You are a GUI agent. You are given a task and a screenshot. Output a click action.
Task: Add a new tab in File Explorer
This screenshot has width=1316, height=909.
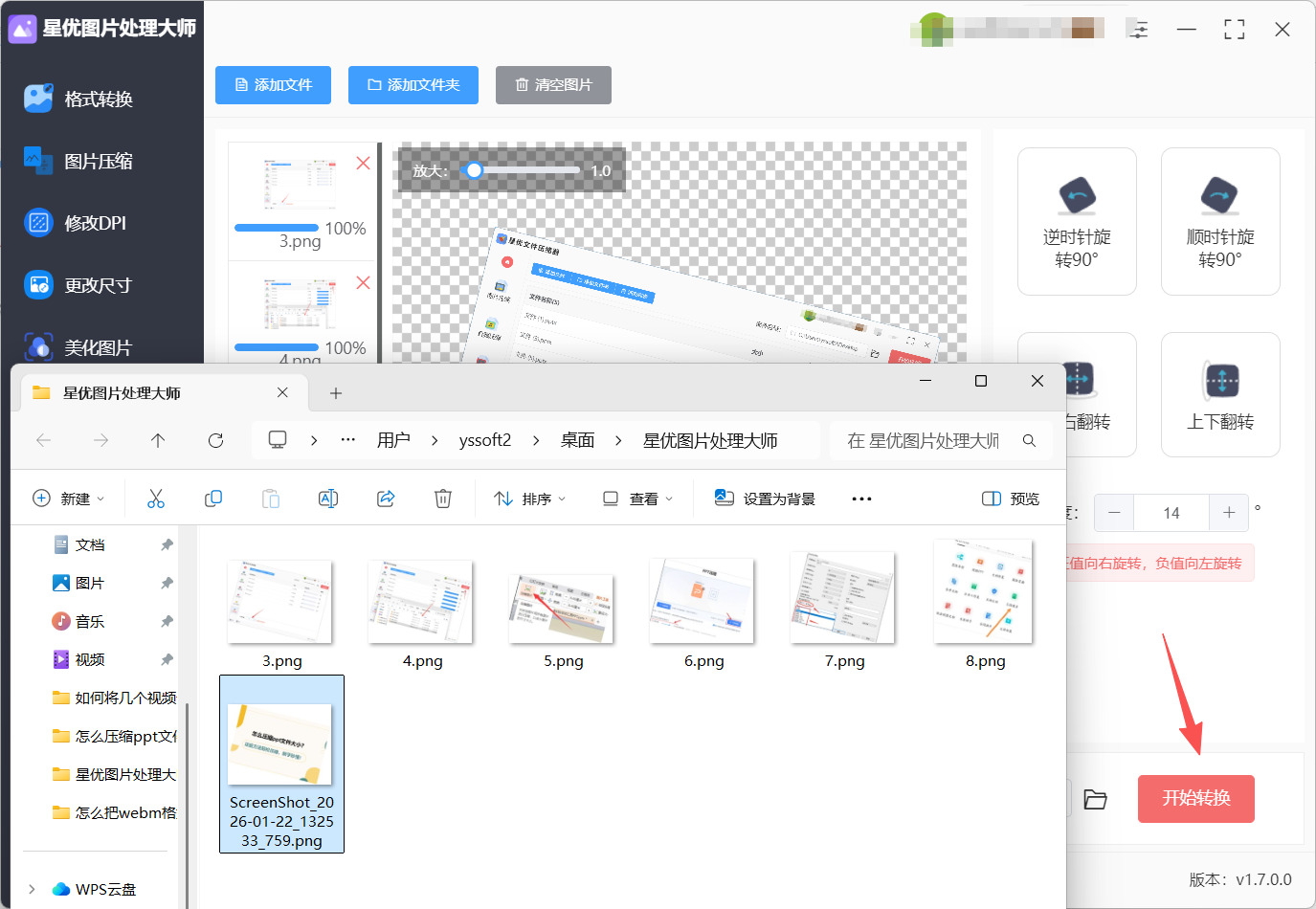click(336, 393)
